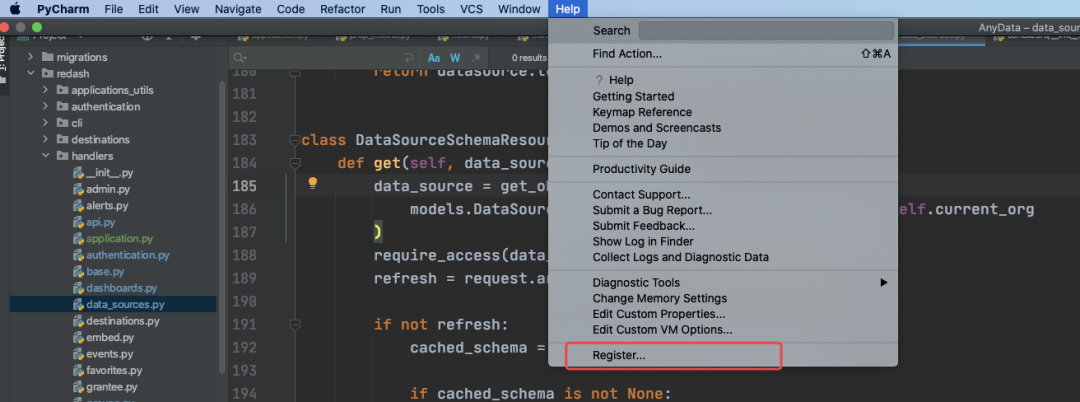
Task: Select destinations.py in the project tree
Action: tap(123, 321)
